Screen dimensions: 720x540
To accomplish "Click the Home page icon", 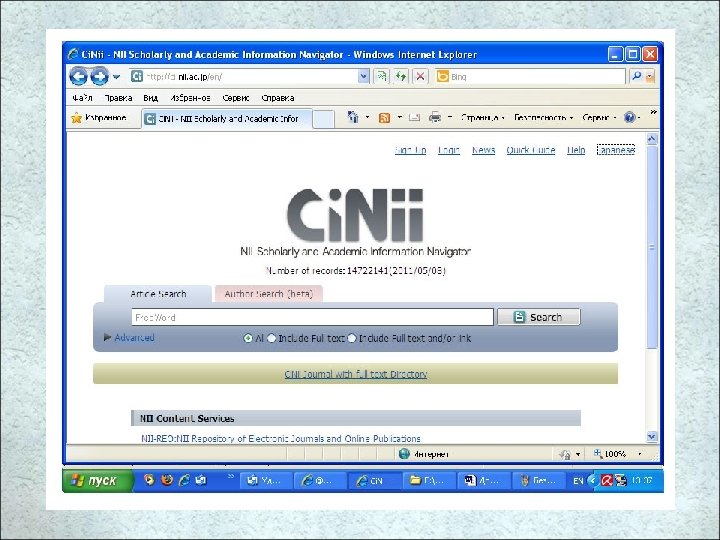I will tap(353, 118).
